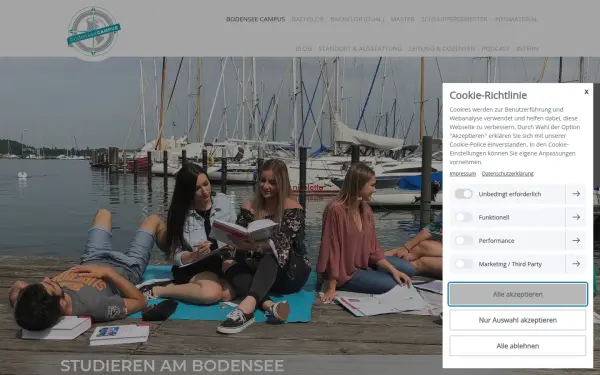Click the 'Marketing / Third Party' label text

(x=510, y=264)
